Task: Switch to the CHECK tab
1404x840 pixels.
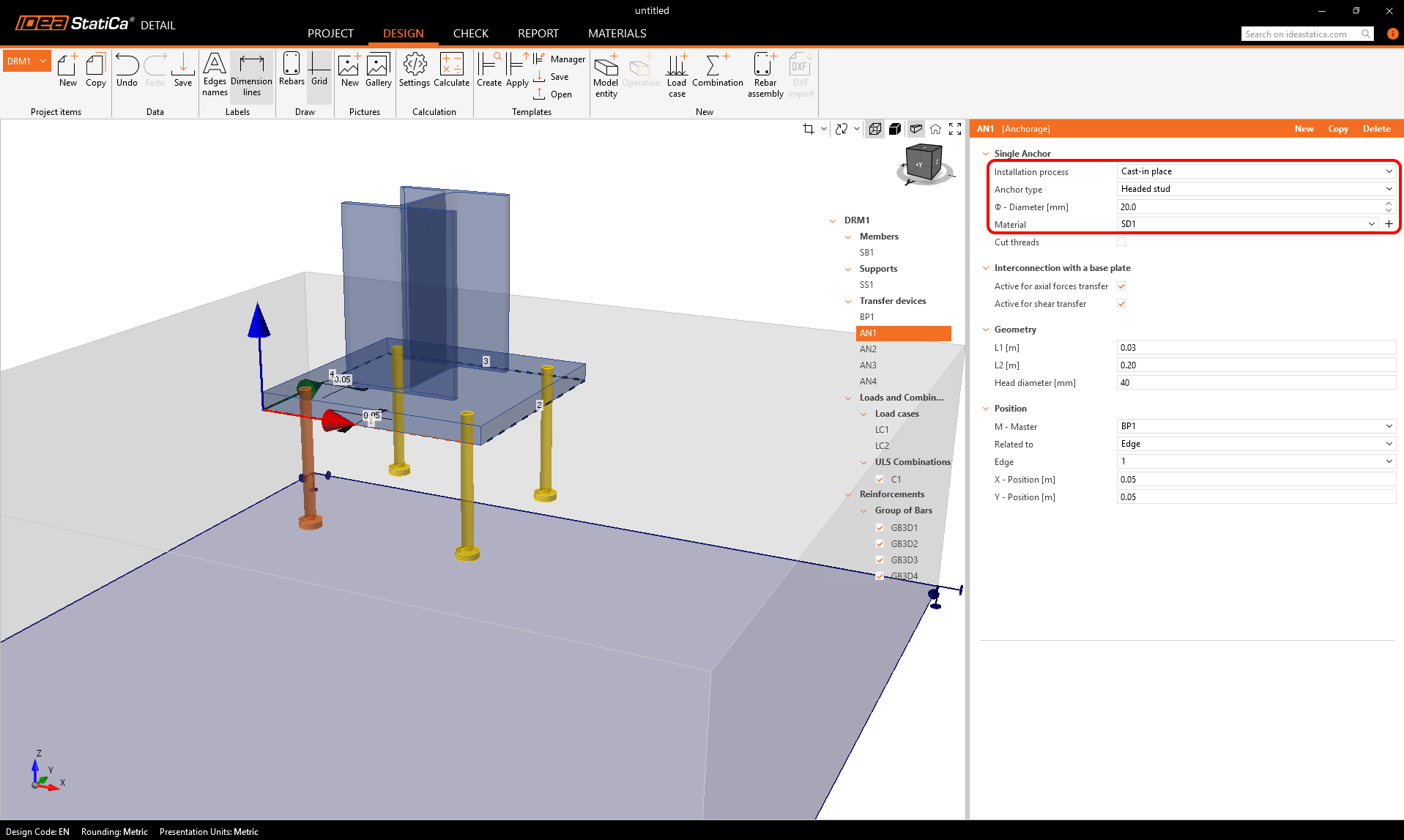Action: [x=470, y=34]
